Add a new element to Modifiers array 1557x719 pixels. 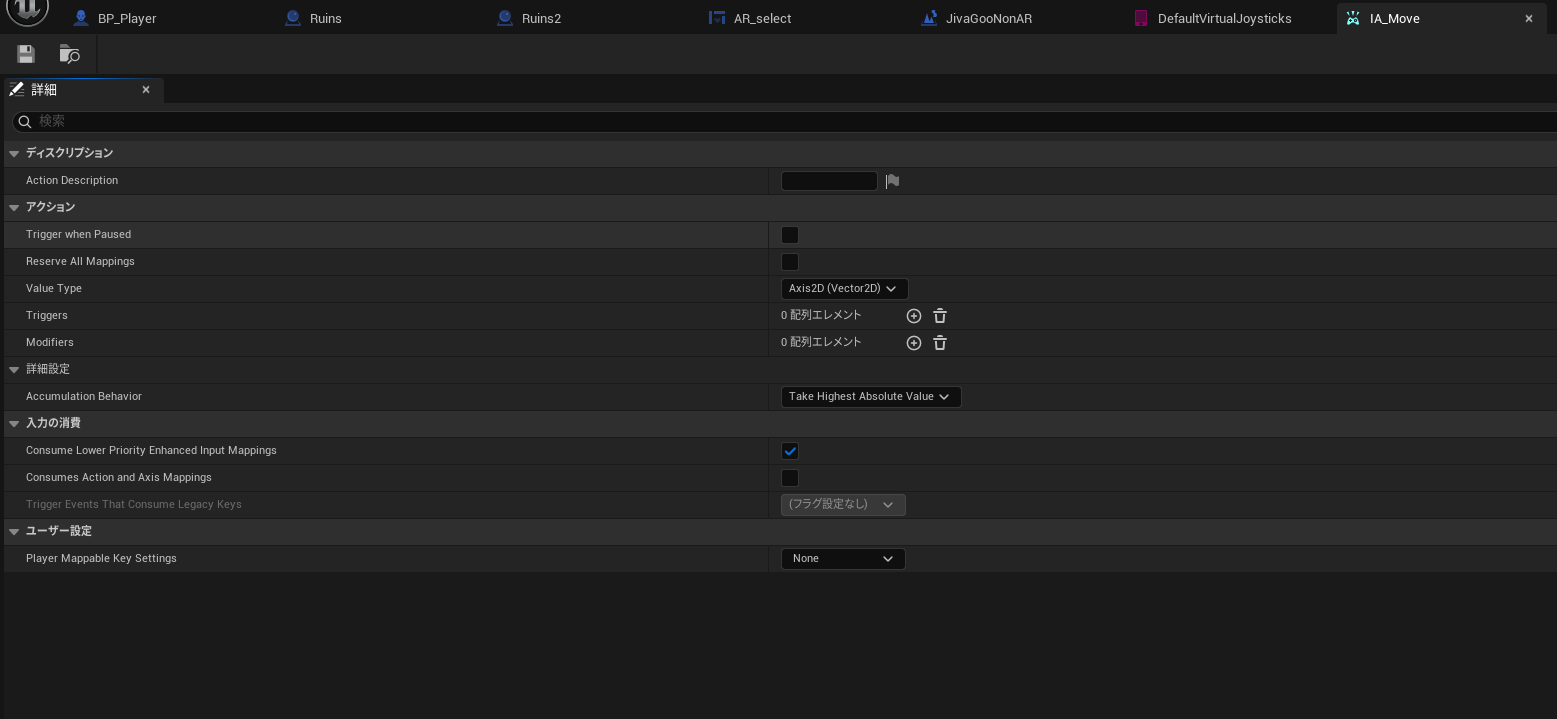click(913, 343)
